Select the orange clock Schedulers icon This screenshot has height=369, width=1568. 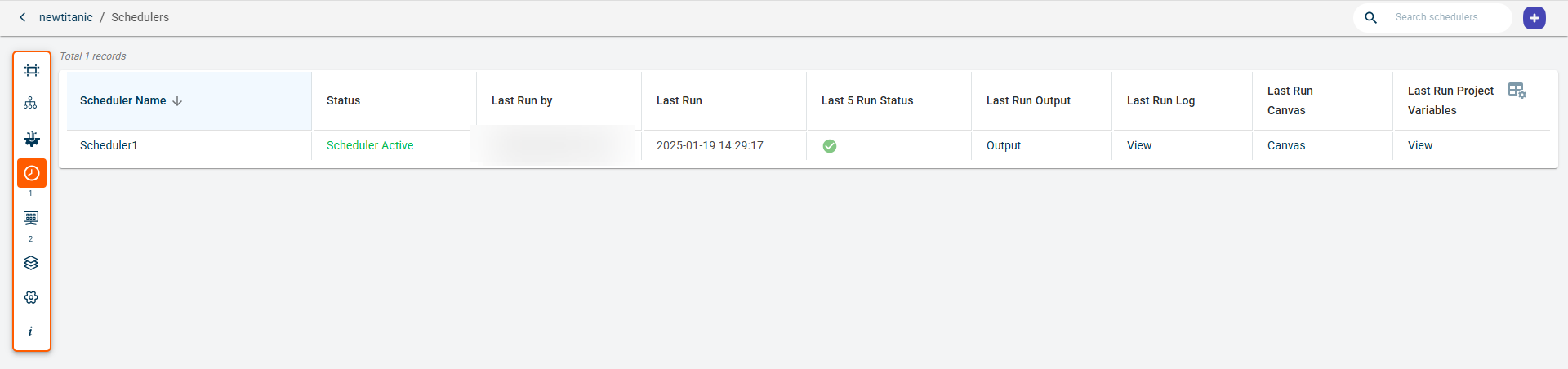[32, 173]
